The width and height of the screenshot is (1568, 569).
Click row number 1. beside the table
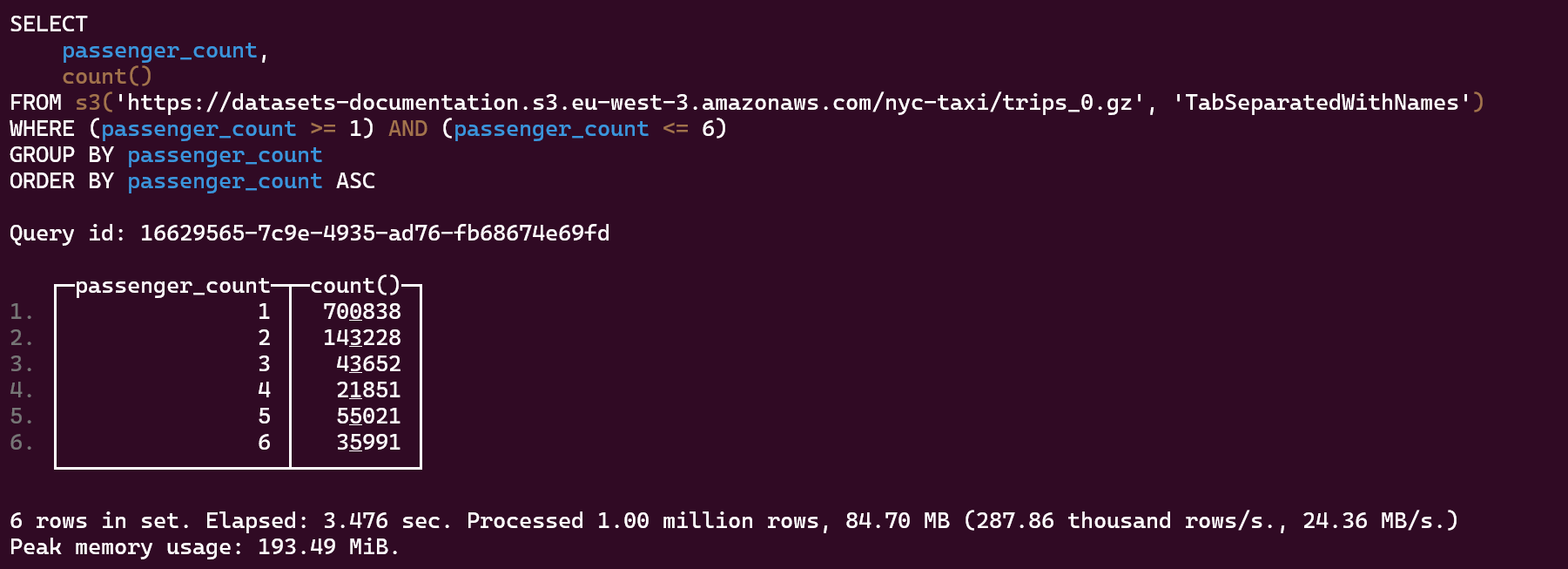click(22, 312)
